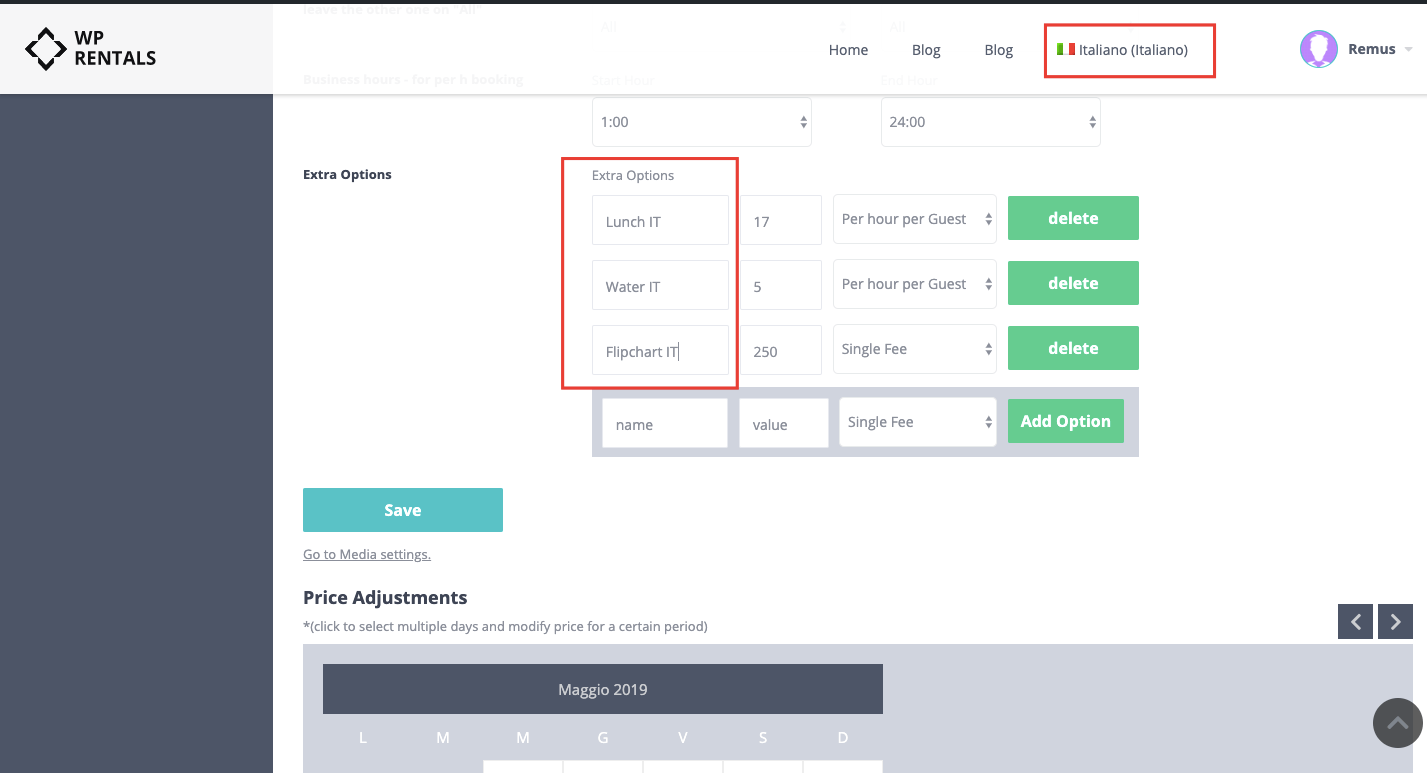Screen dimensions: 1427x773
Task: Select the first Blog menu item
Action: 925,49
